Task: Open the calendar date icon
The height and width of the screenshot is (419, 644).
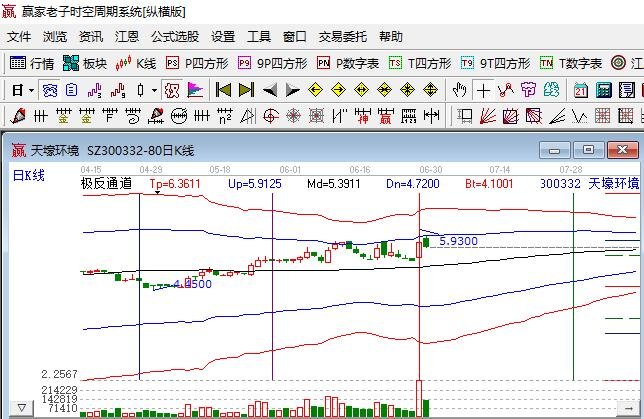Action: (581, 90)
